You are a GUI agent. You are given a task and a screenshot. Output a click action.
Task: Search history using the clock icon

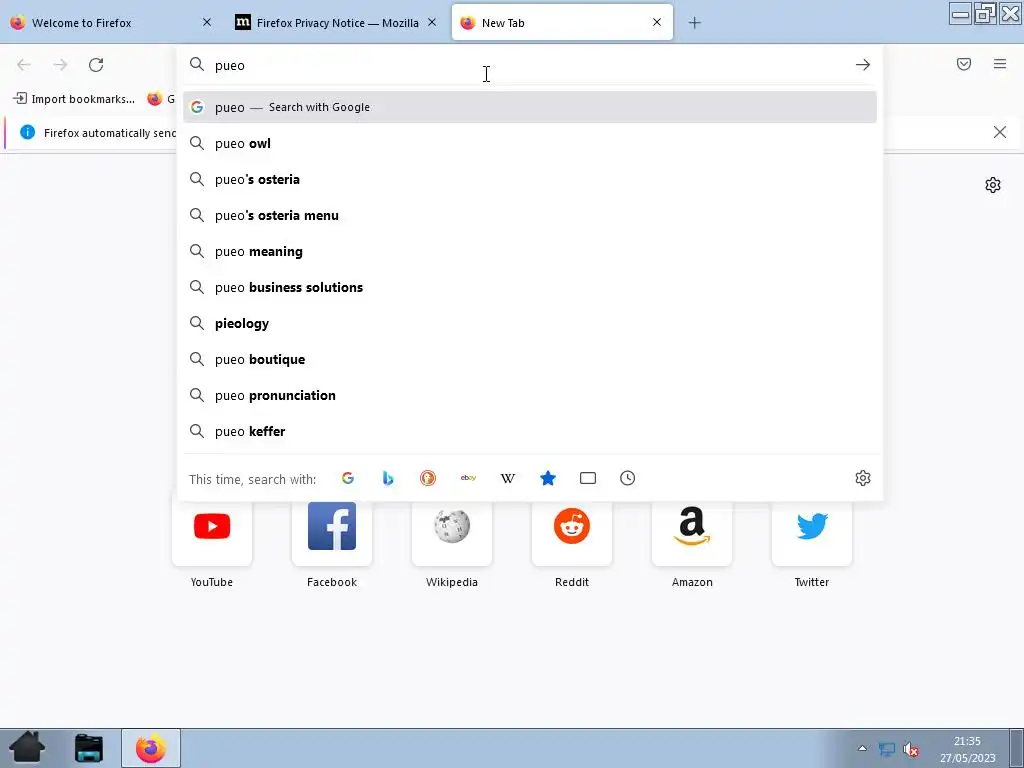coord(628,478)
